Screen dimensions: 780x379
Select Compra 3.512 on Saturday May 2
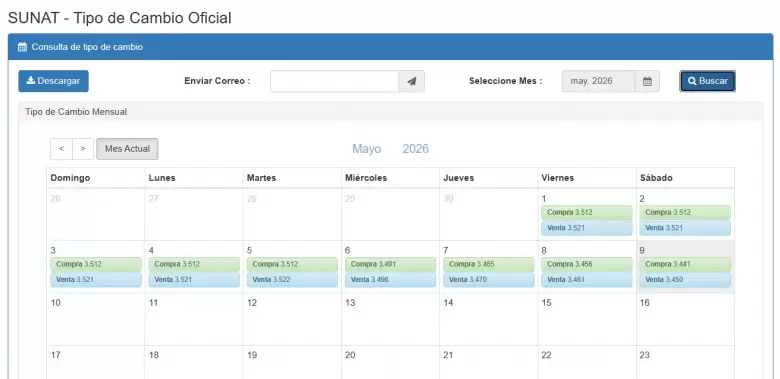(x=685, y=212)
